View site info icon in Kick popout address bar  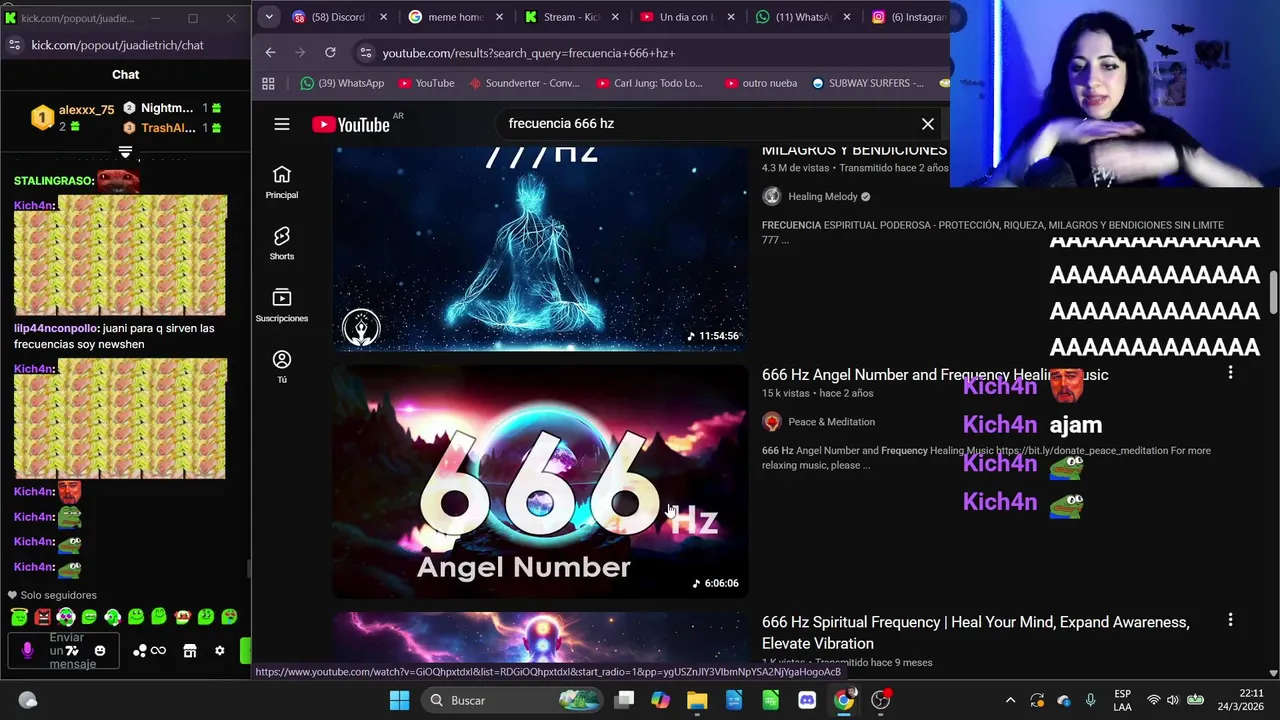click(x=14, y=45)
